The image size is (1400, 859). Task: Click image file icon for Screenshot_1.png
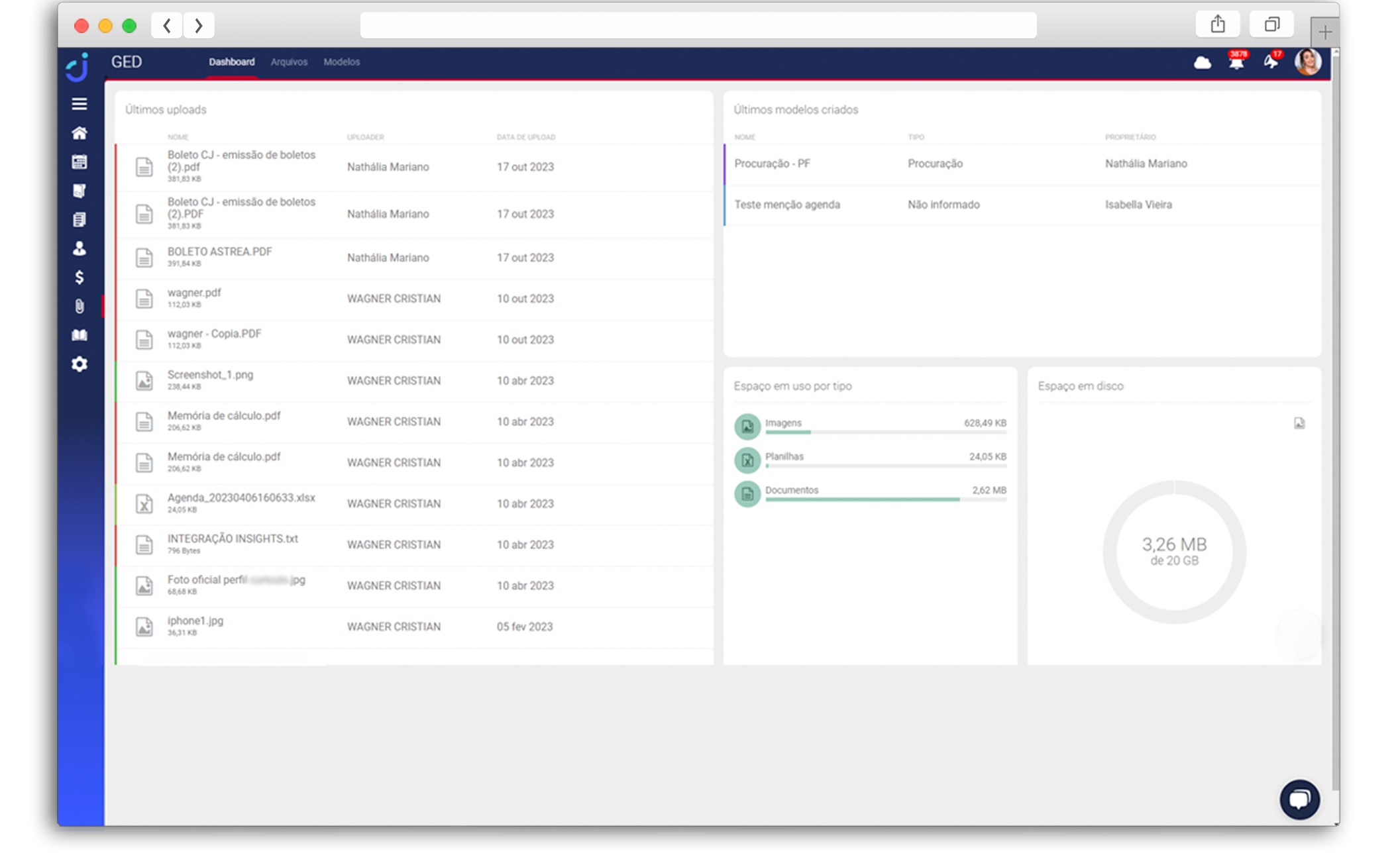pos(144,381)
